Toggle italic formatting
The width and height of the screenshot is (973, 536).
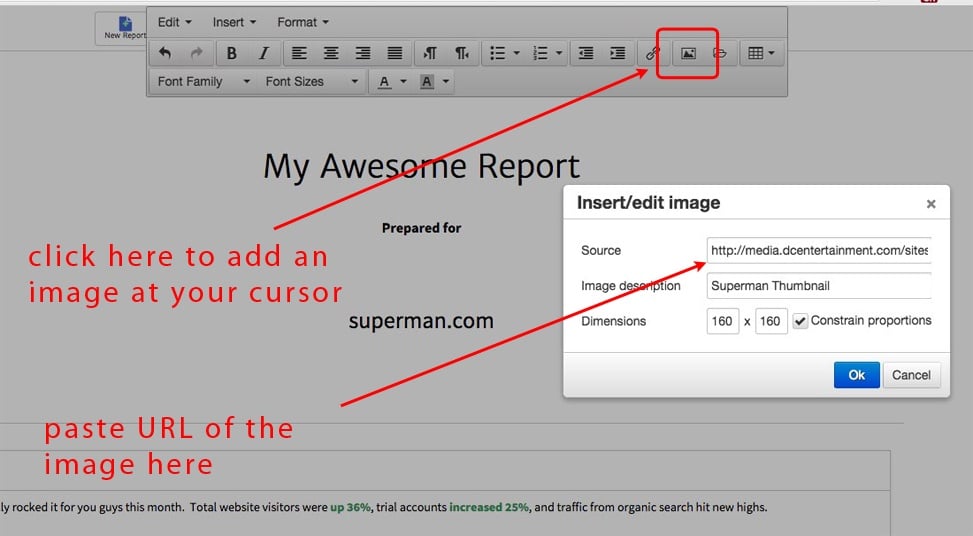pos(264,54)
